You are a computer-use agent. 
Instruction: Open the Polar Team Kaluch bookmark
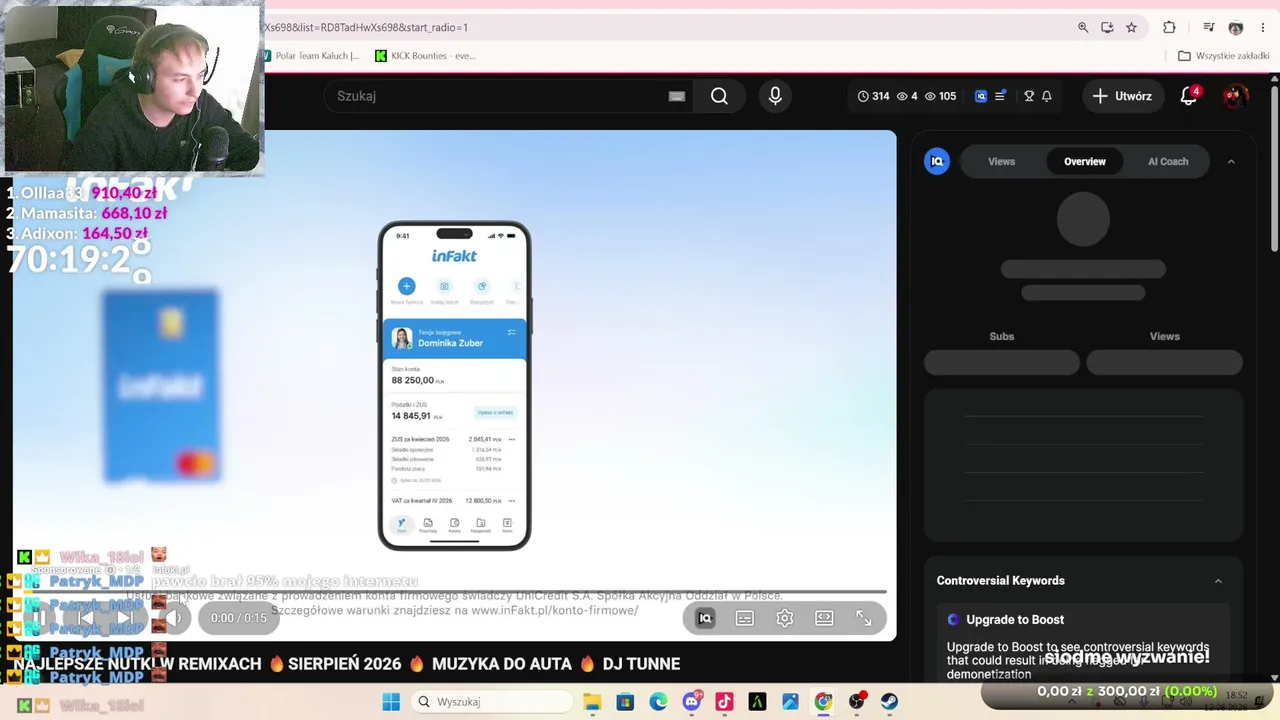(310, 56)
